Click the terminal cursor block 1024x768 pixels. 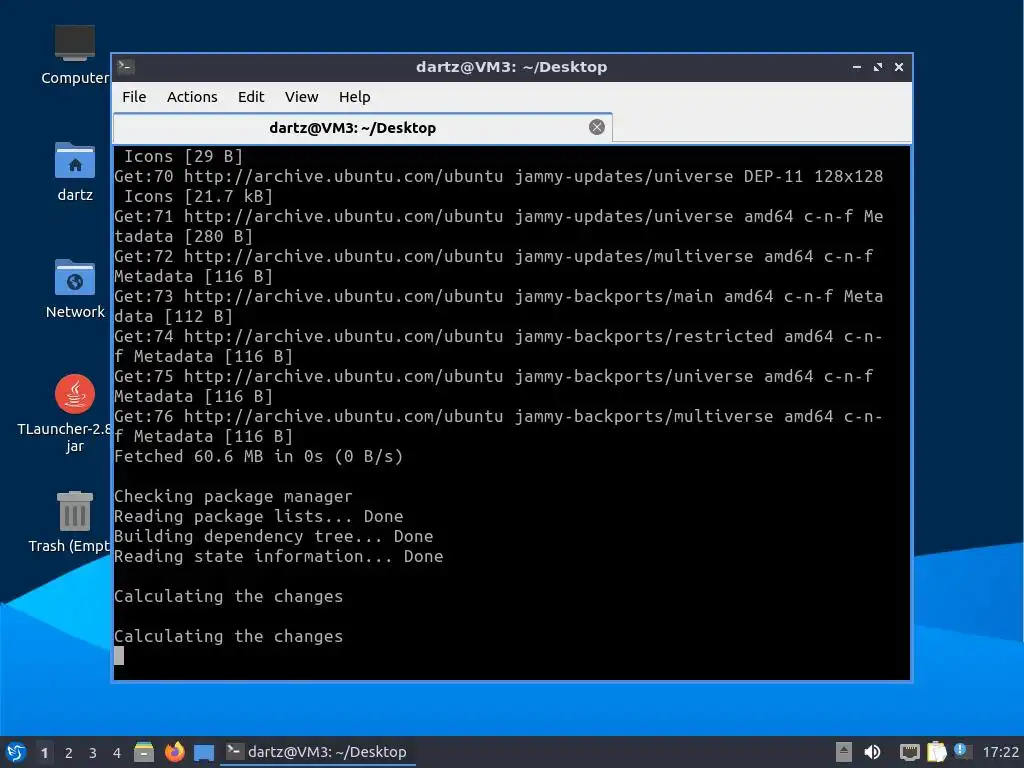pyautogui.click(x=119, y=656)
